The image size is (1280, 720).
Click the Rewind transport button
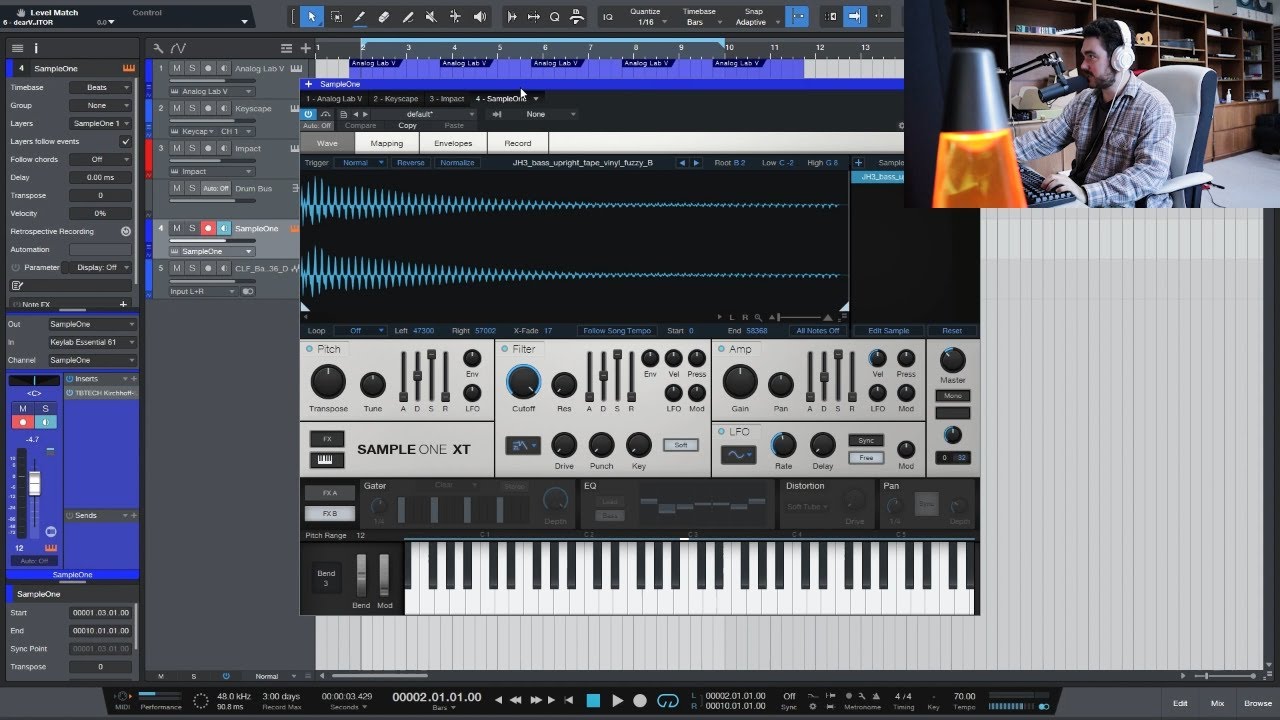[x=517, y=701]
